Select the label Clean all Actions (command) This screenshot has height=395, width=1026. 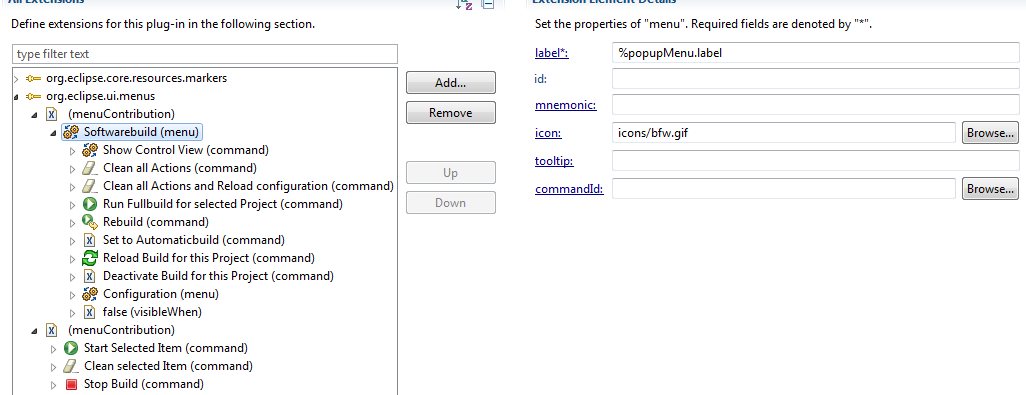click(x=180, y=168)
